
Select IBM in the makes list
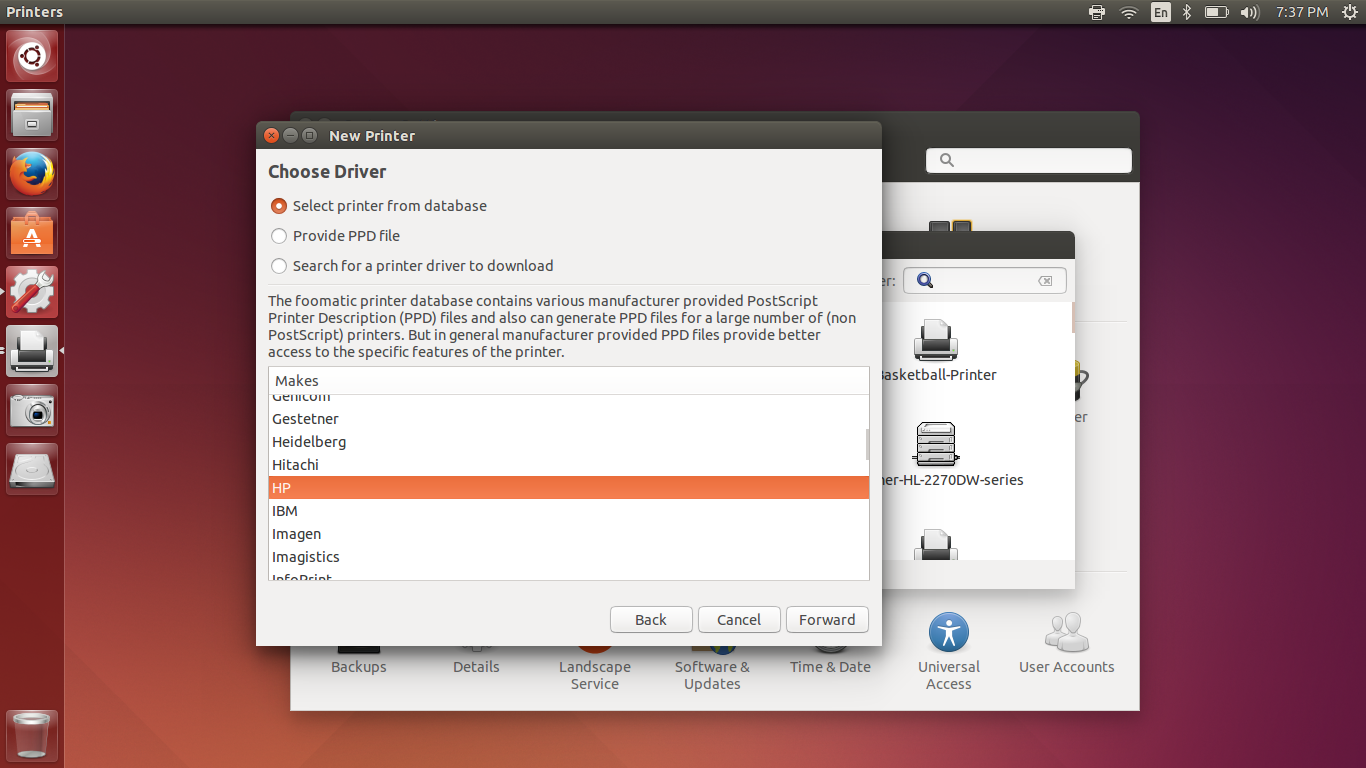coord(569,511)
